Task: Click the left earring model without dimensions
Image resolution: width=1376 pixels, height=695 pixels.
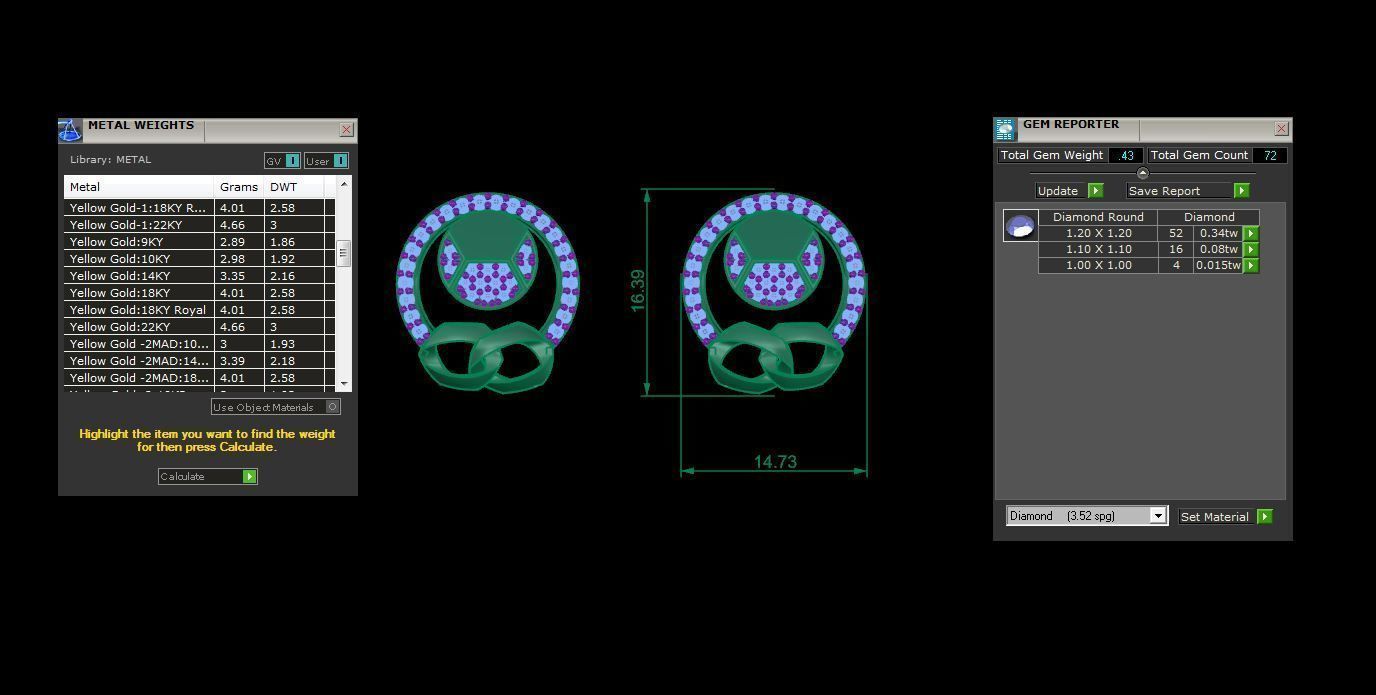Action: tap(488, 291)
